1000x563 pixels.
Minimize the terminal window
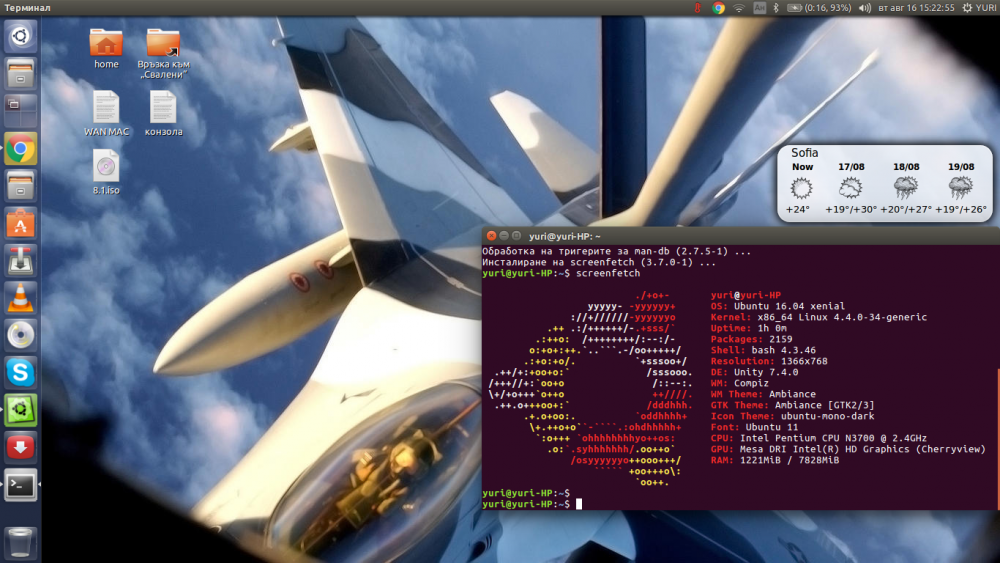tap(504, 236)
